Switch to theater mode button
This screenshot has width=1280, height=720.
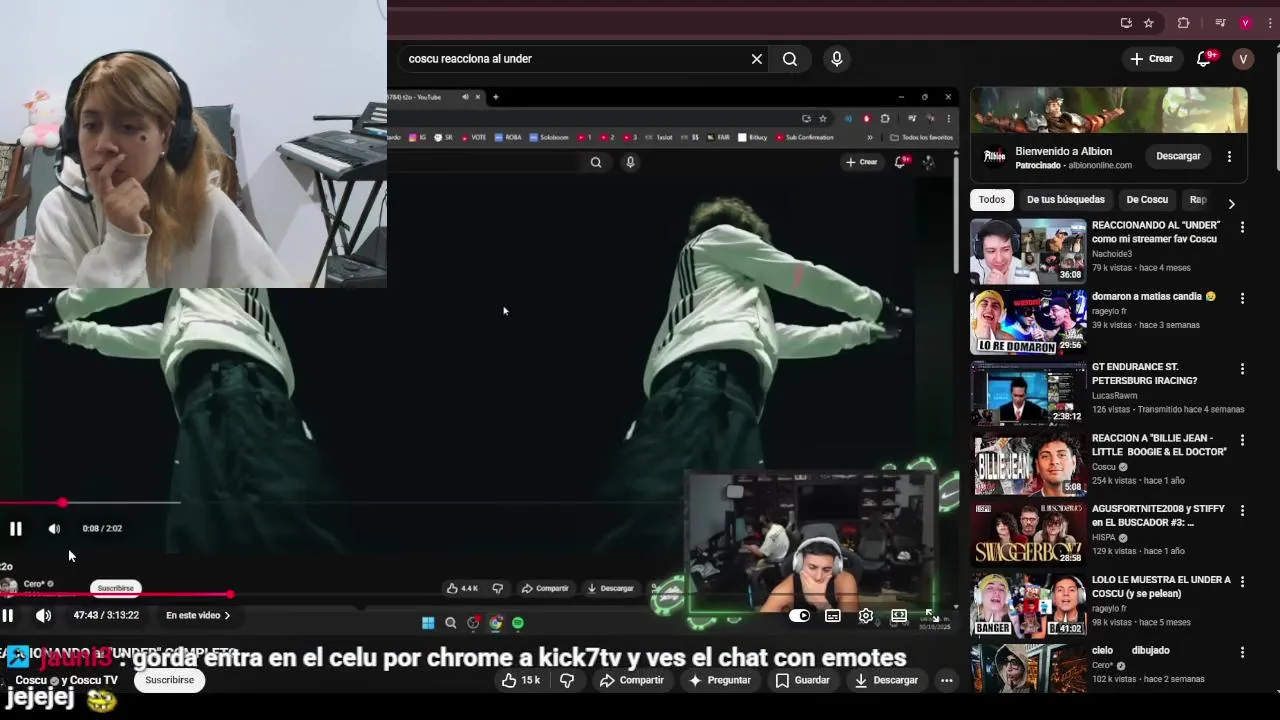(x=899, y=616)
